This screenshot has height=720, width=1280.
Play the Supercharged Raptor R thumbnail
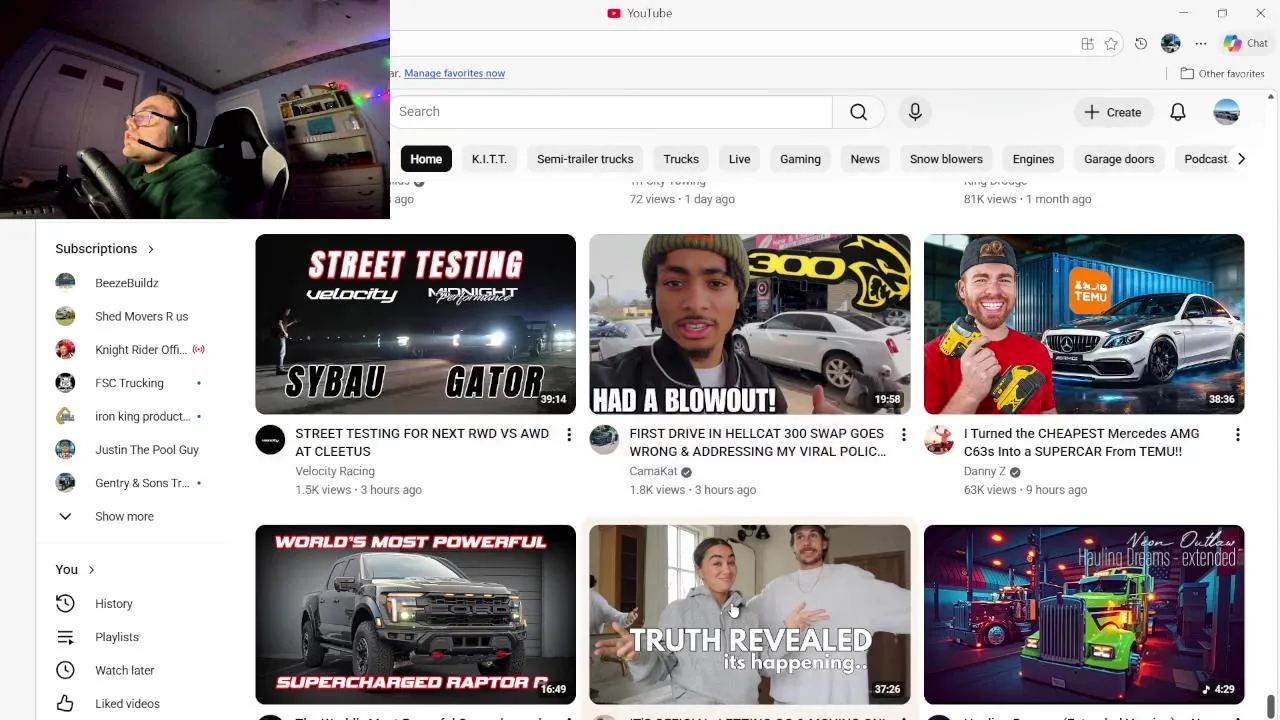(415, 615)
